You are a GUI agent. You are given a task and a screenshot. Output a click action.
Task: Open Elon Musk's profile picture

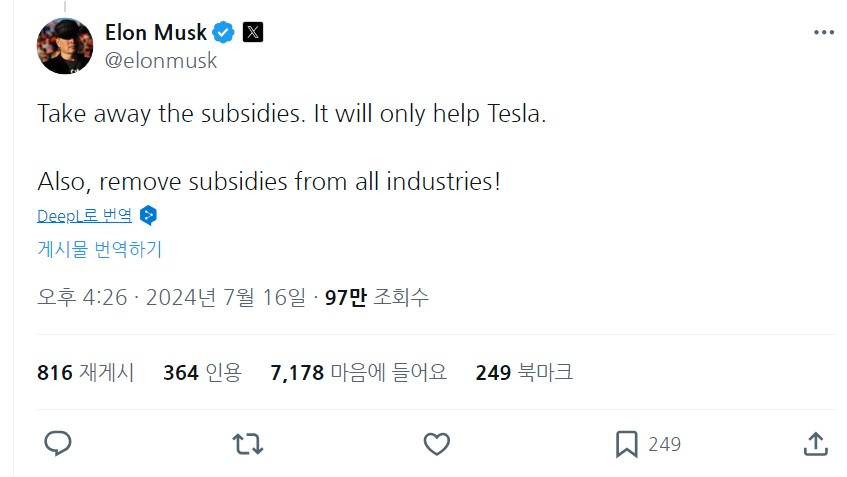[65, 46]
